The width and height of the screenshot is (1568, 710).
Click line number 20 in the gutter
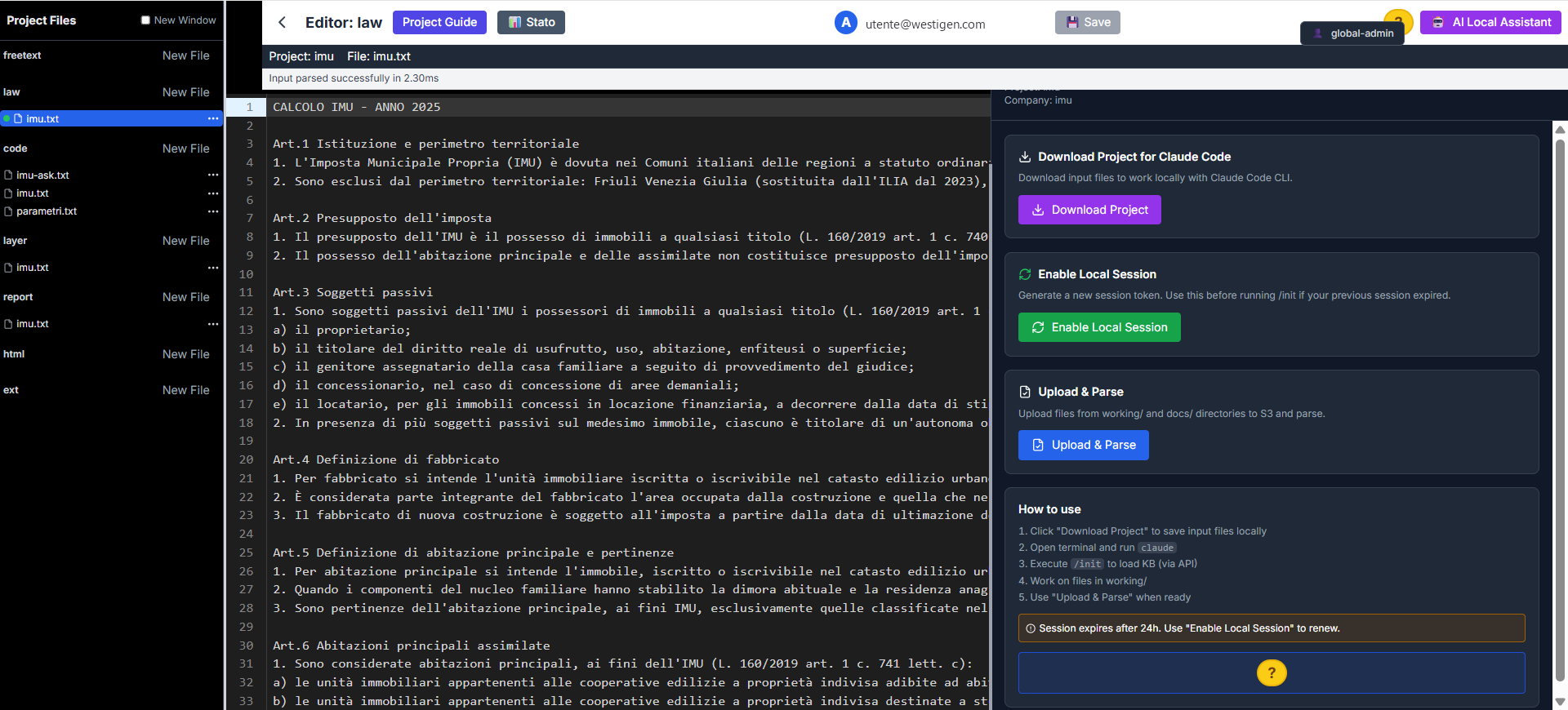pyautogui.click(x=246, y=459)
